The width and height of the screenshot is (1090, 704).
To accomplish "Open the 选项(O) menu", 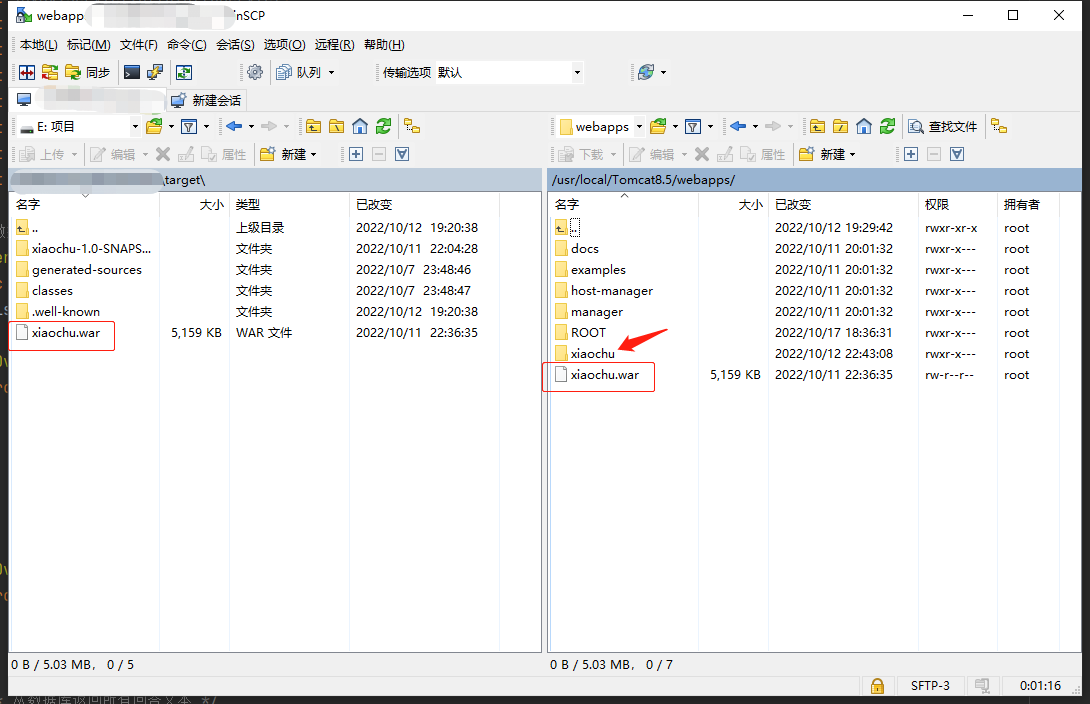I will pos(283,45).
